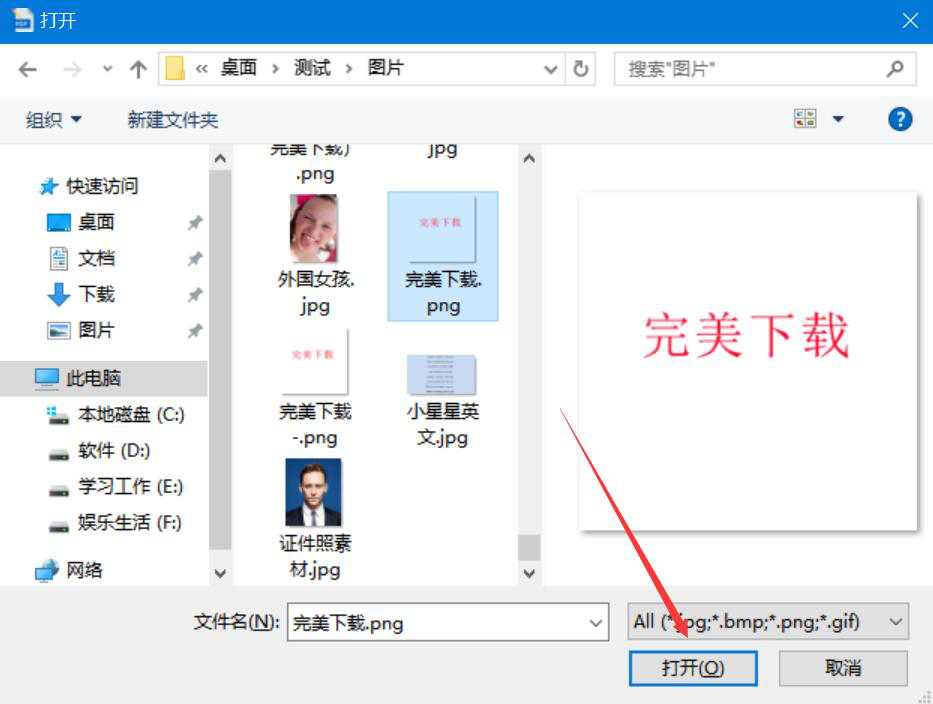Screen dimensions: 933x704
Task: Click the search magnifier icon
Action: click(x=895, y=69)
